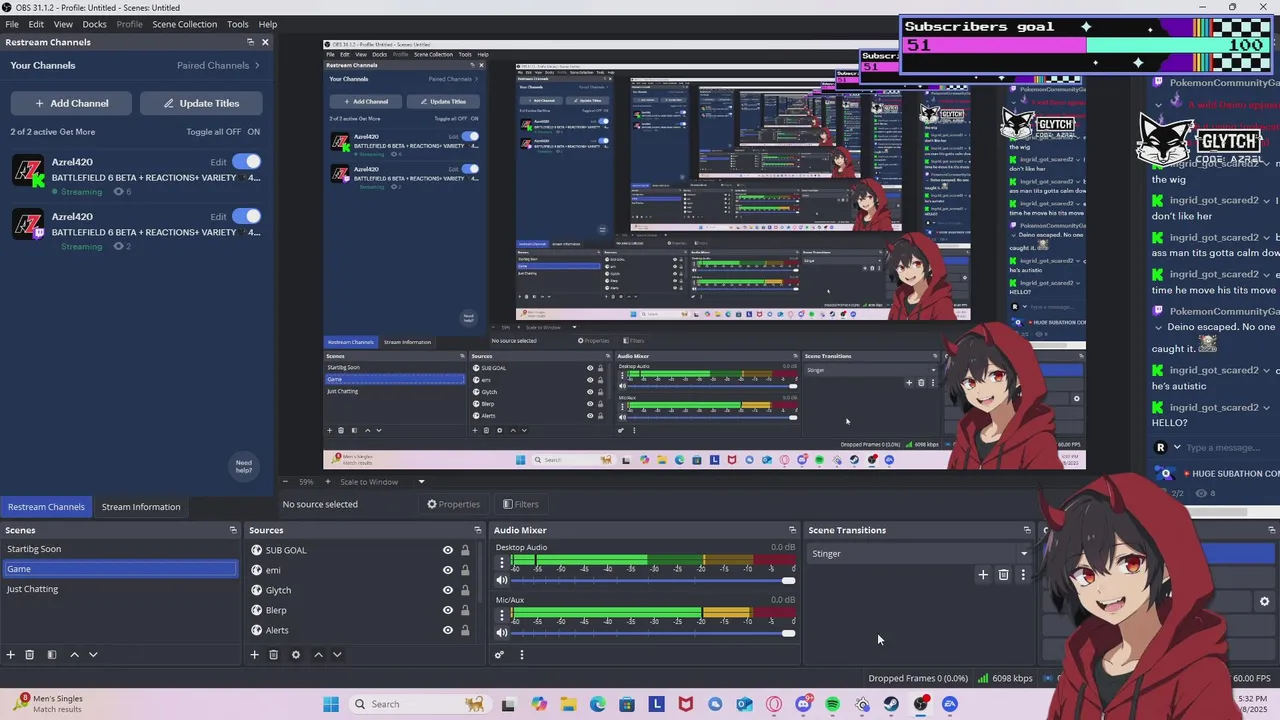Image resolution: width=1280 pixels, height=720 pixels.
Task: Open source properties gear in Sources panel
Action: [x=295, y=655]
